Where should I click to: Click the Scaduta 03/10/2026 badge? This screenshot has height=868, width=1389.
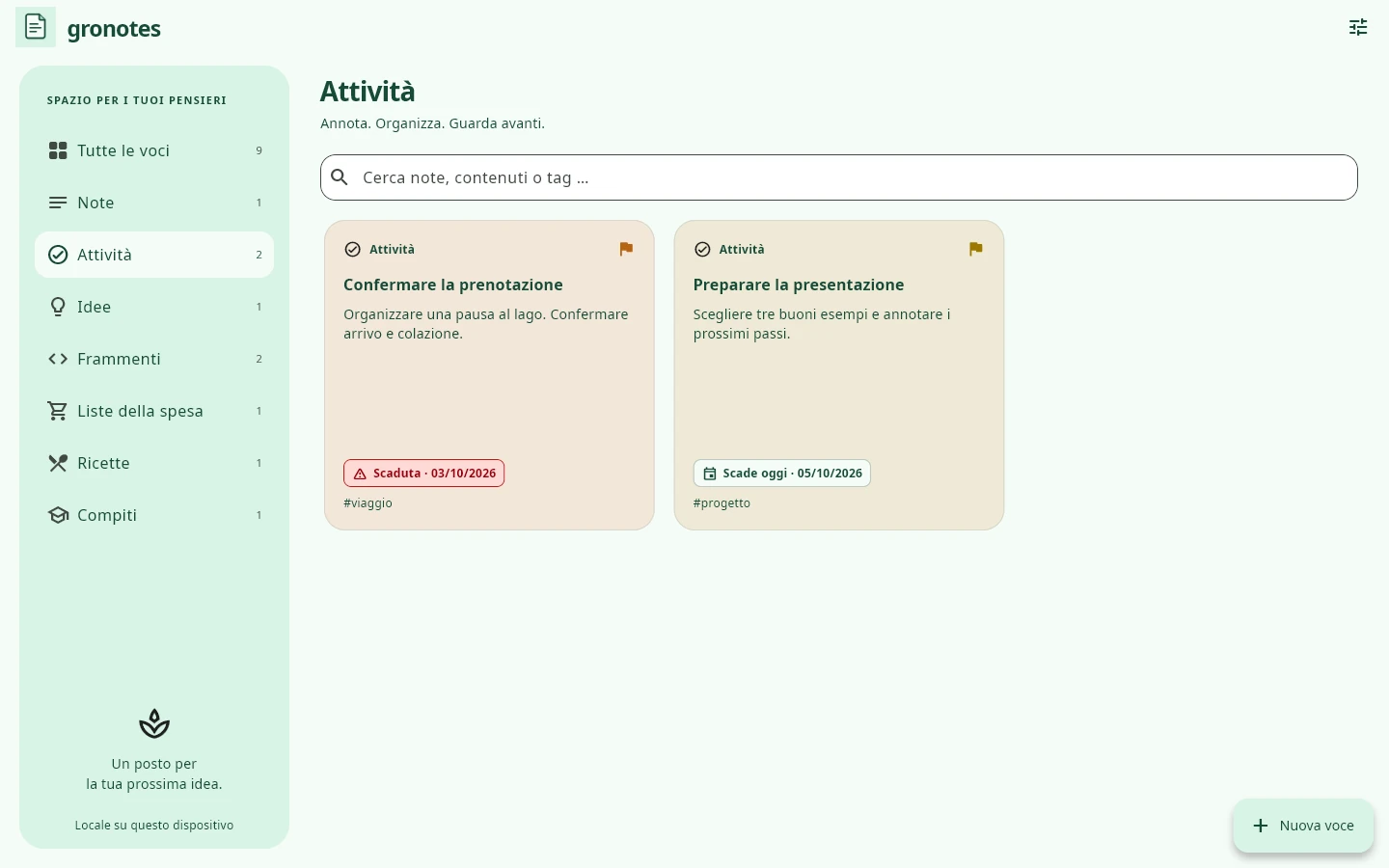(424, 474)
